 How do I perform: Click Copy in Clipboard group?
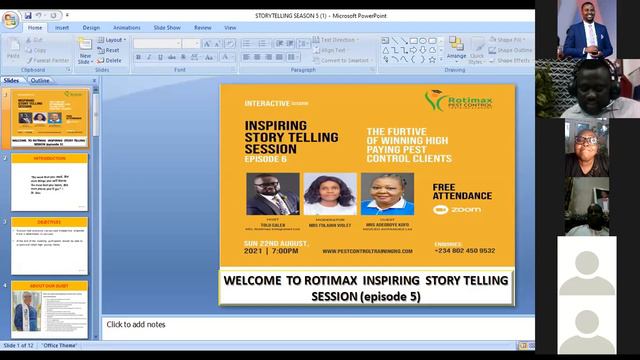click(x=36, y=50)
